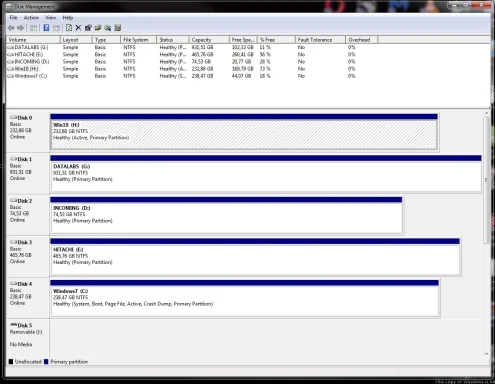The image size is (495, 384).
Task: Click the Open folder toolbar icon
Action: [x=98, y=28]
